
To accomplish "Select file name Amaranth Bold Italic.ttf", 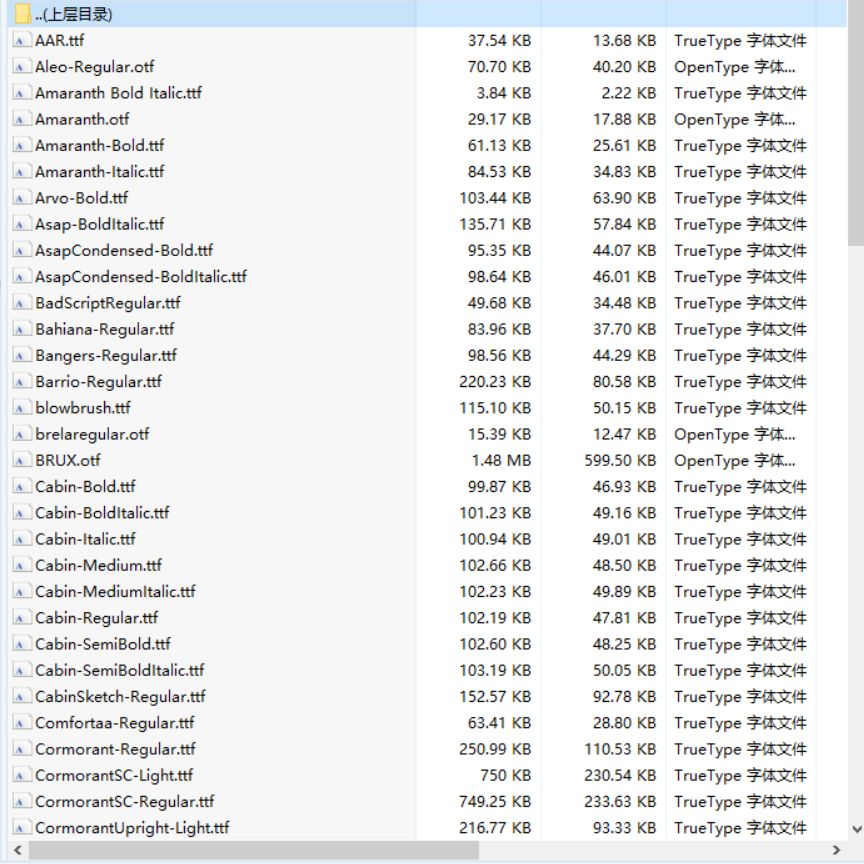I will 118,93.
